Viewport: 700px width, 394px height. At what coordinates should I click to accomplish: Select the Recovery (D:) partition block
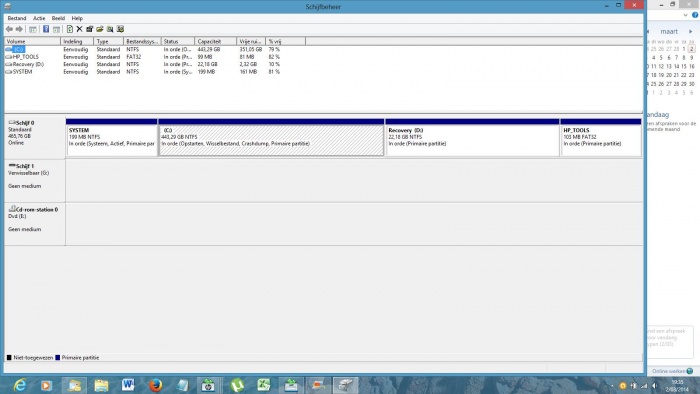(x=472, y=137)
